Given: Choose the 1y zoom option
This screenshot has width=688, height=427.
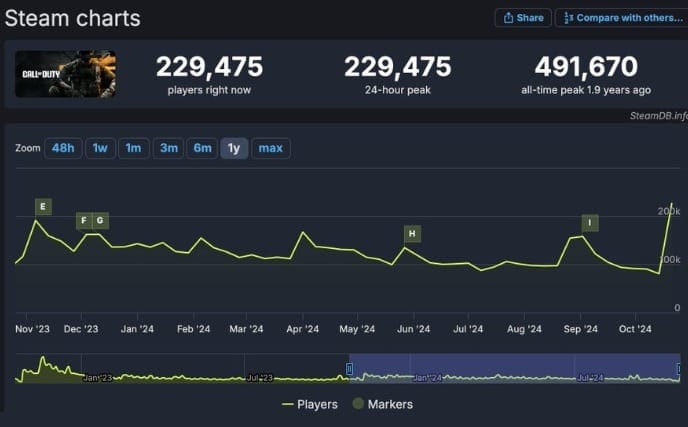Looking at the screenshot, I should (x=234, y=148).
